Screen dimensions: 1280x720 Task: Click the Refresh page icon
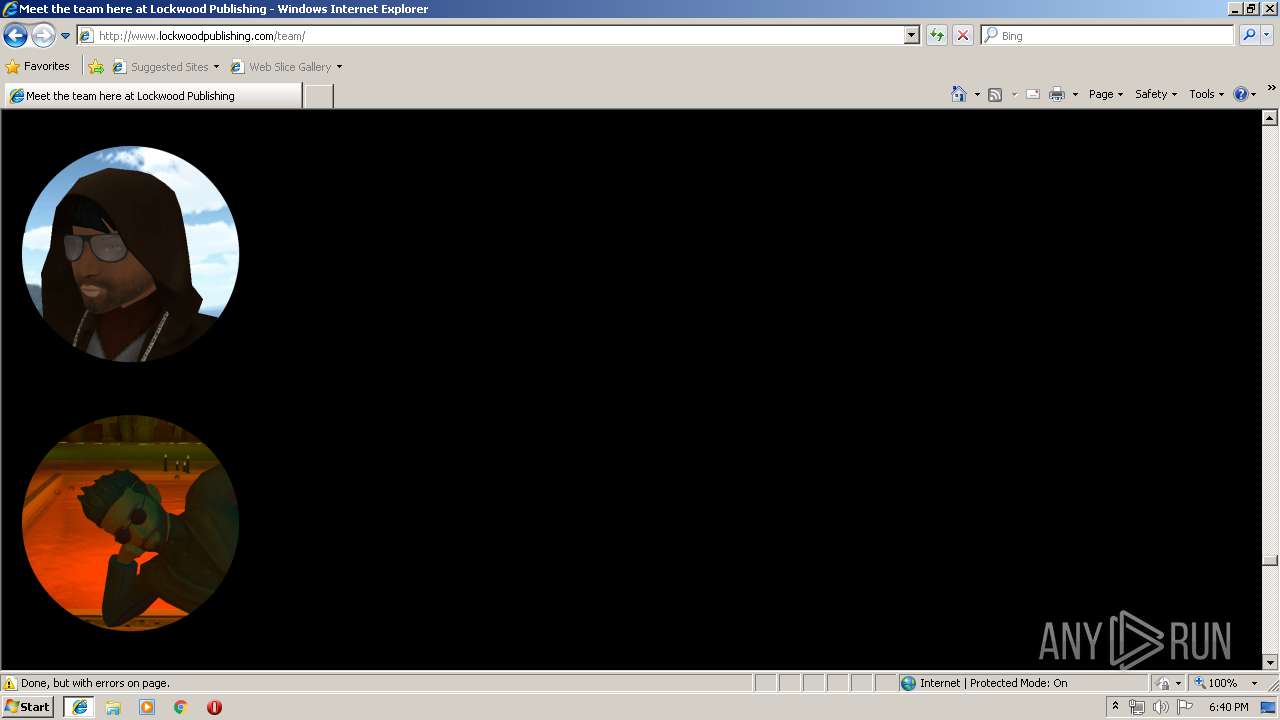(936, 36)
